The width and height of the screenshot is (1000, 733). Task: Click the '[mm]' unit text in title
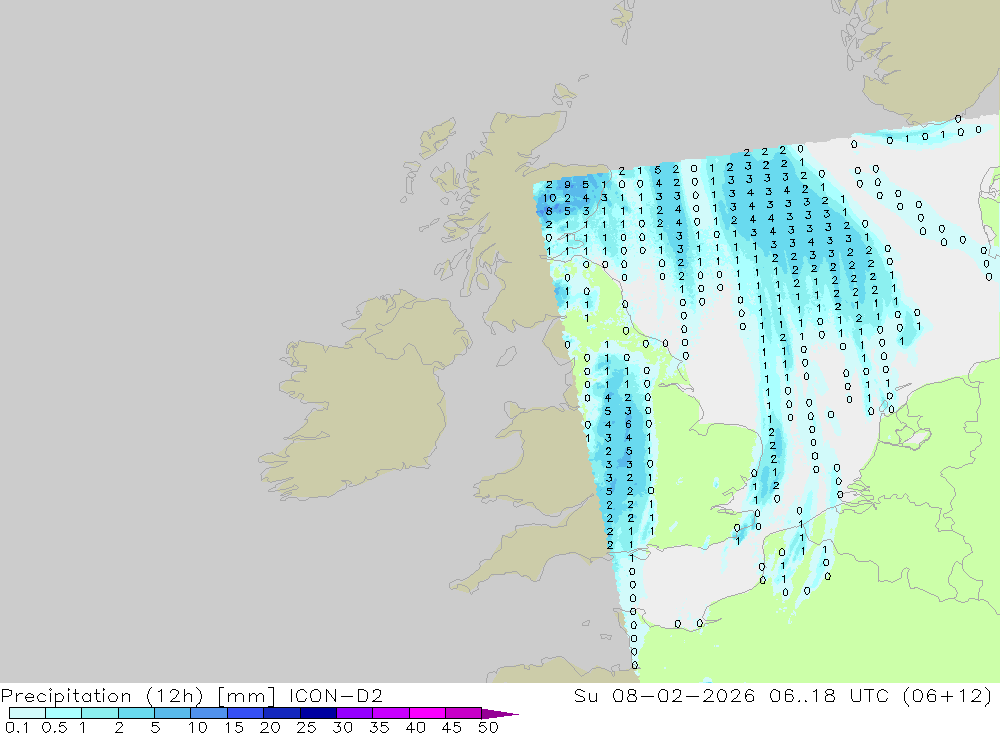[246, 696]
